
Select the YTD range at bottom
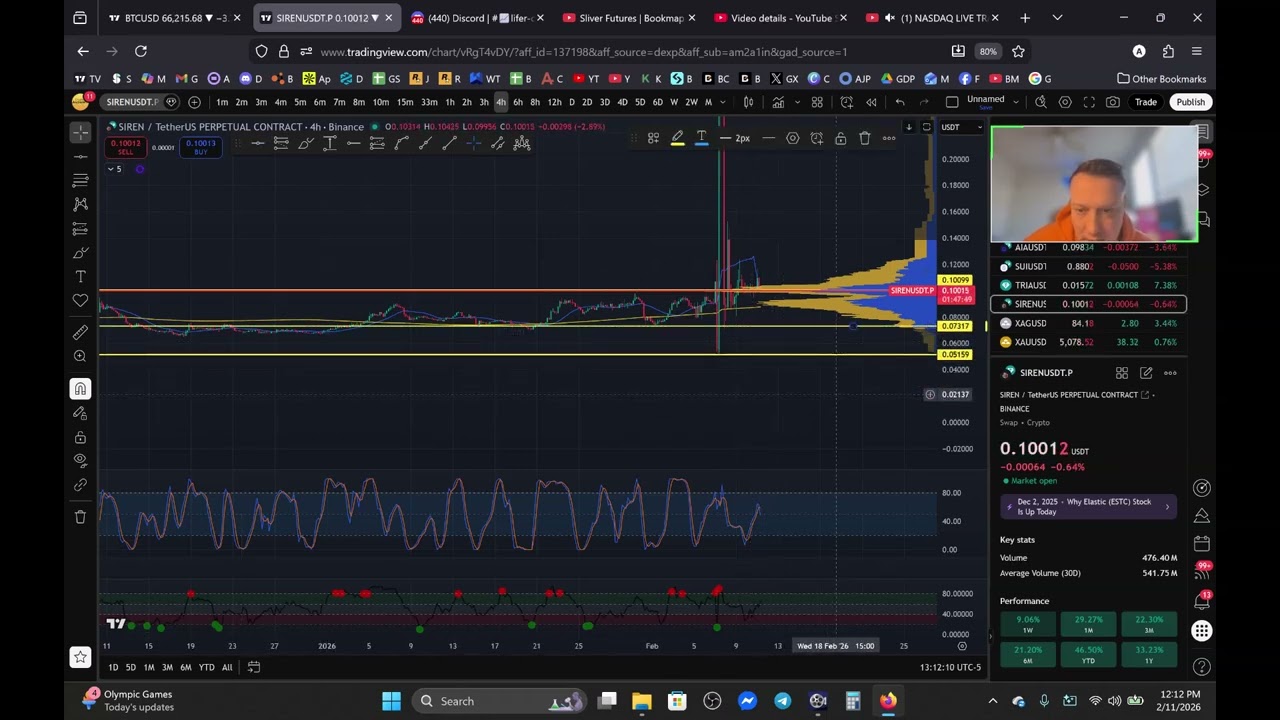pyautogui.click(x=206, y=668)
